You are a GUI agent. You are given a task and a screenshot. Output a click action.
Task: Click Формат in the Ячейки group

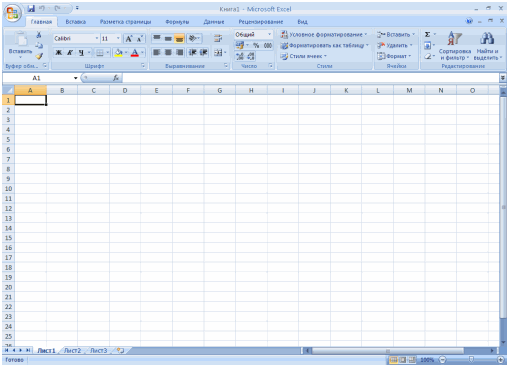tap(394, 56)
